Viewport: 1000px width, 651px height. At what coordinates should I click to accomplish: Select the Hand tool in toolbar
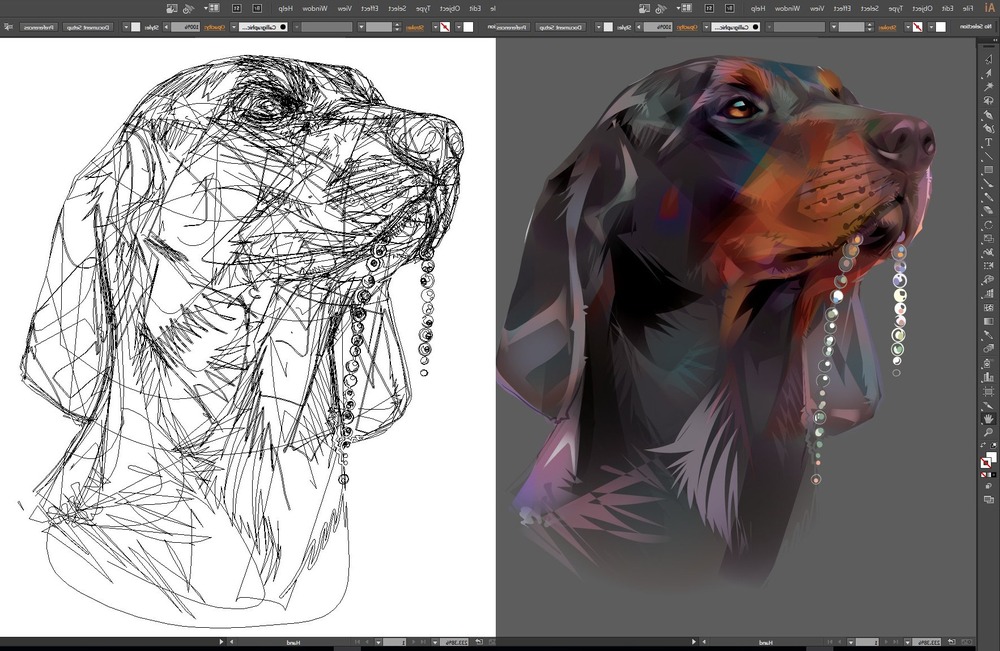(988, 418)
